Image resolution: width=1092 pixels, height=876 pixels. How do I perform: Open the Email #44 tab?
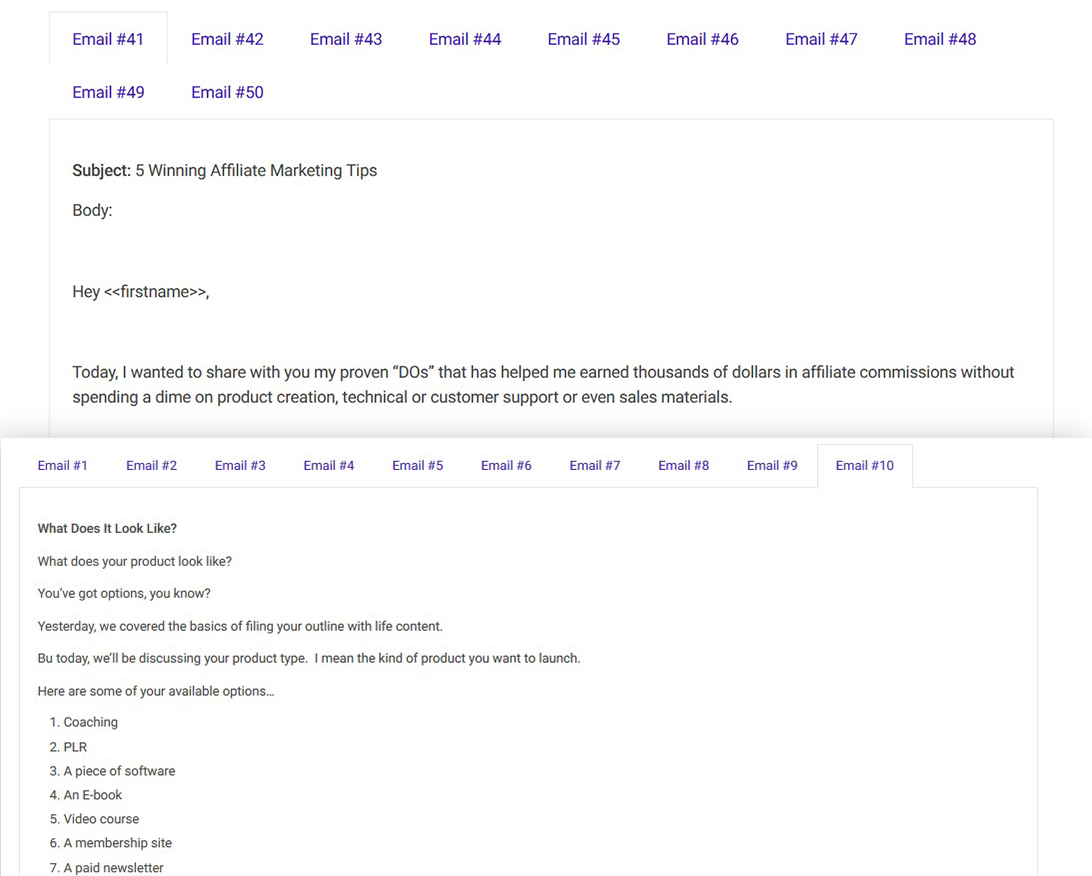[x=465, y=40]
